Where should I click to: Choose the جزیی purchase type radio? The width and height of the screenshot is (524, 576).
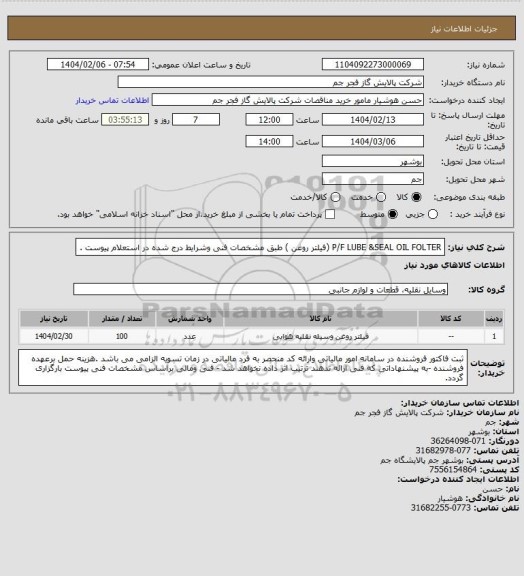(433, 214)
